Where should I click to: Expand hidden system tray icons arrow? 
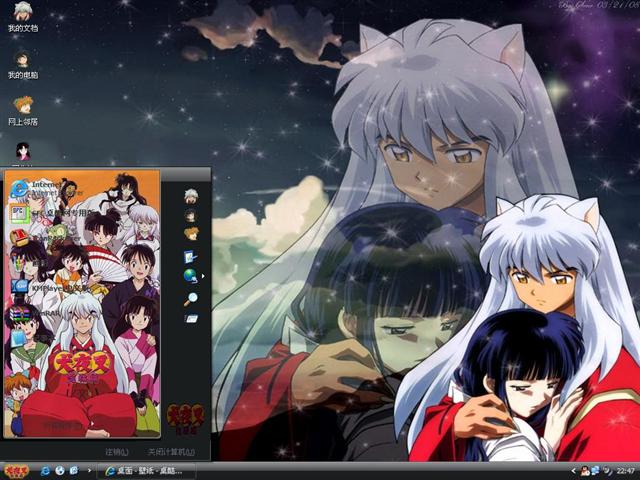coord(573,471)
